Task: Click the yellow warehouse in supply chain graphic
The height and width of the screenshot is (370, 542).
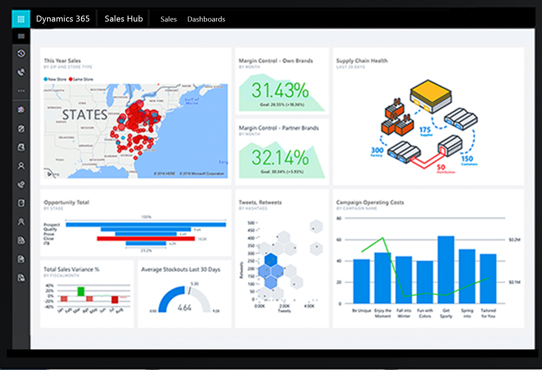Action: 431,95
